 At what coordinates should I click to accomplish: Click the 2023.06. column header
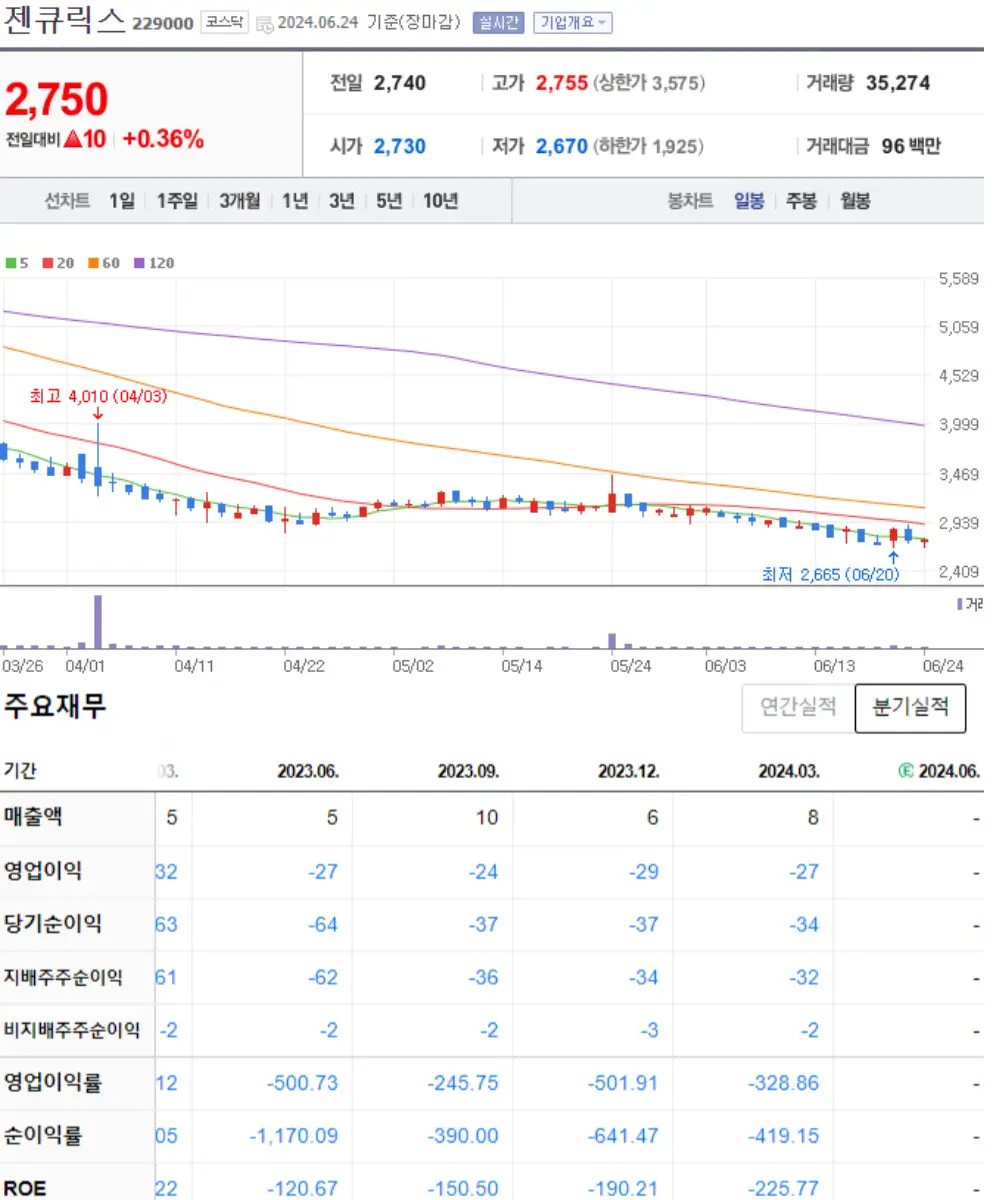point(308,771)
